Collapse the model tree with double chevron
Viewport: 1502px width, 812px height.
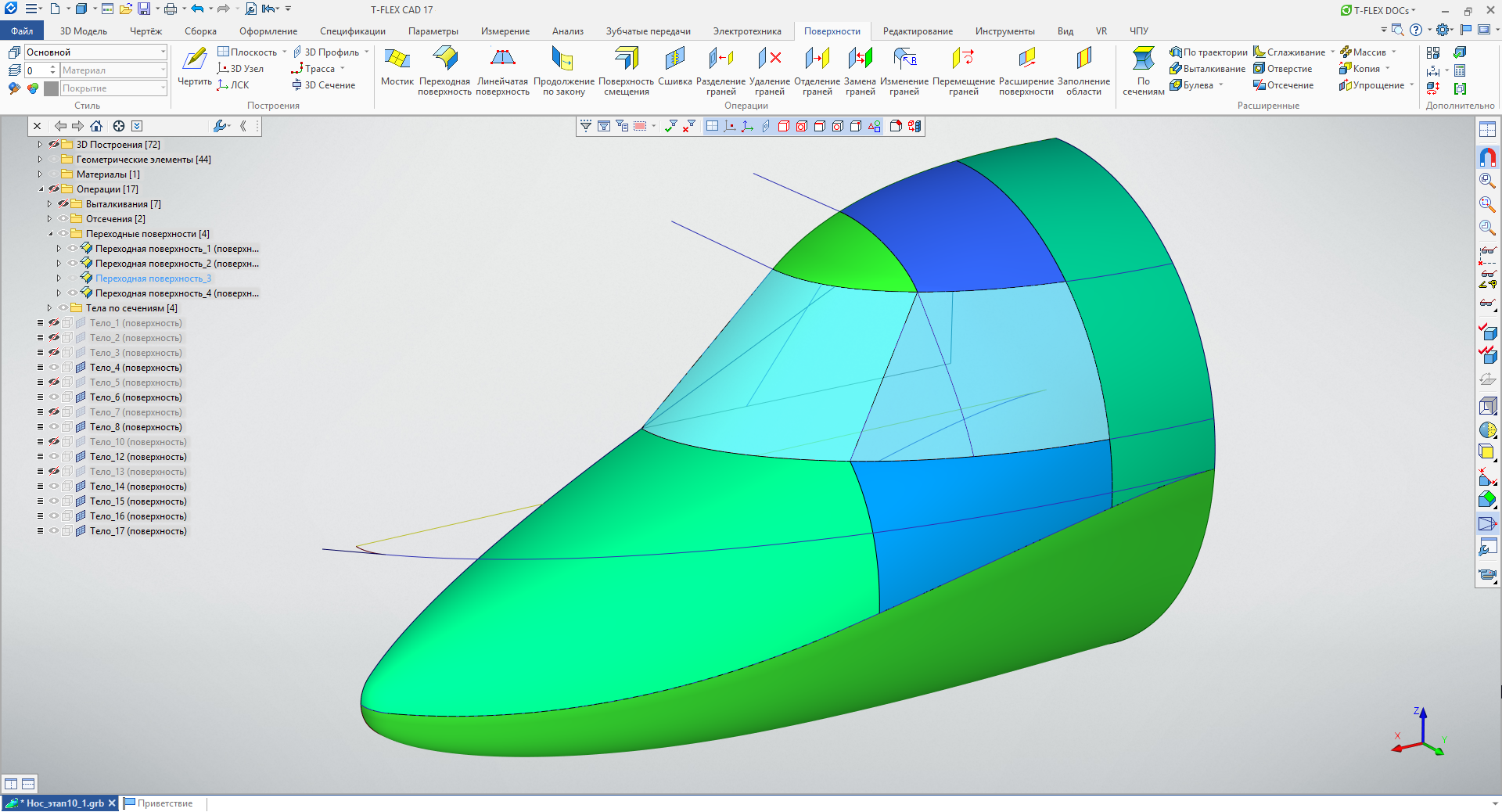point(243,126)
